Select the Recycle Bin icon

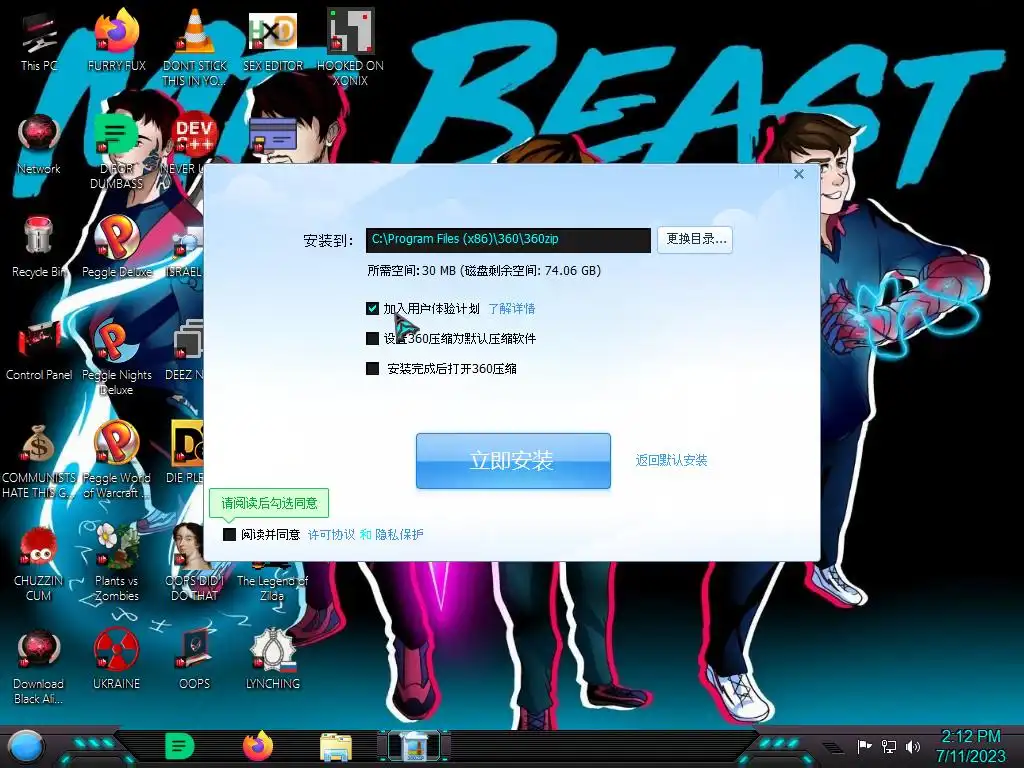39,248
